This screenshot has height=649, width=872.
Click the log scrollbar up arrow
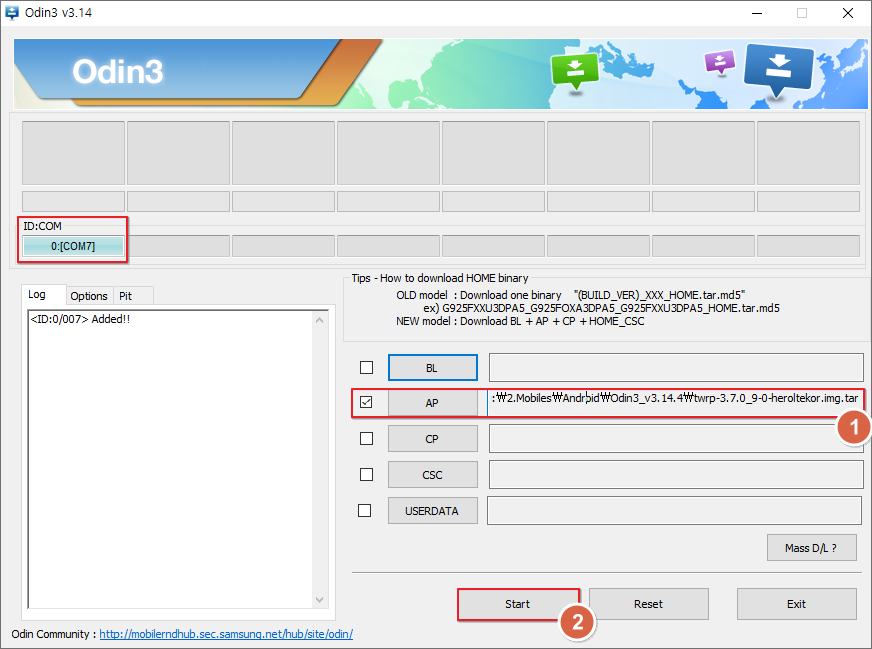point(319,320)
